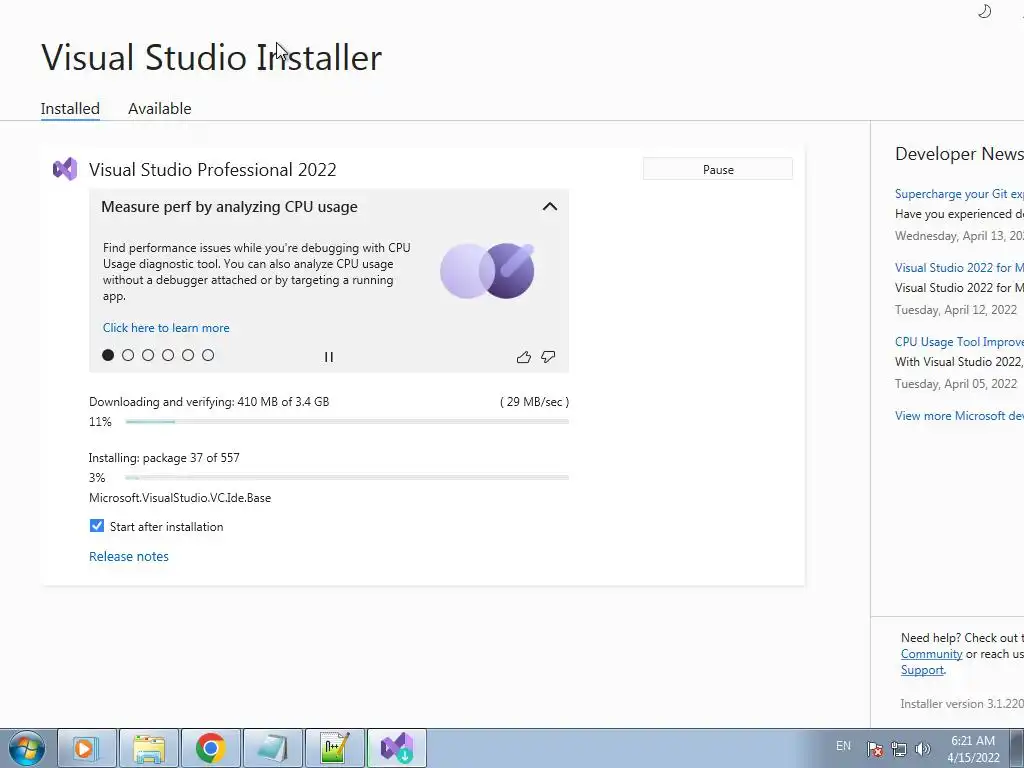Select the sixth carousel dot

click(x=208, y=355)
